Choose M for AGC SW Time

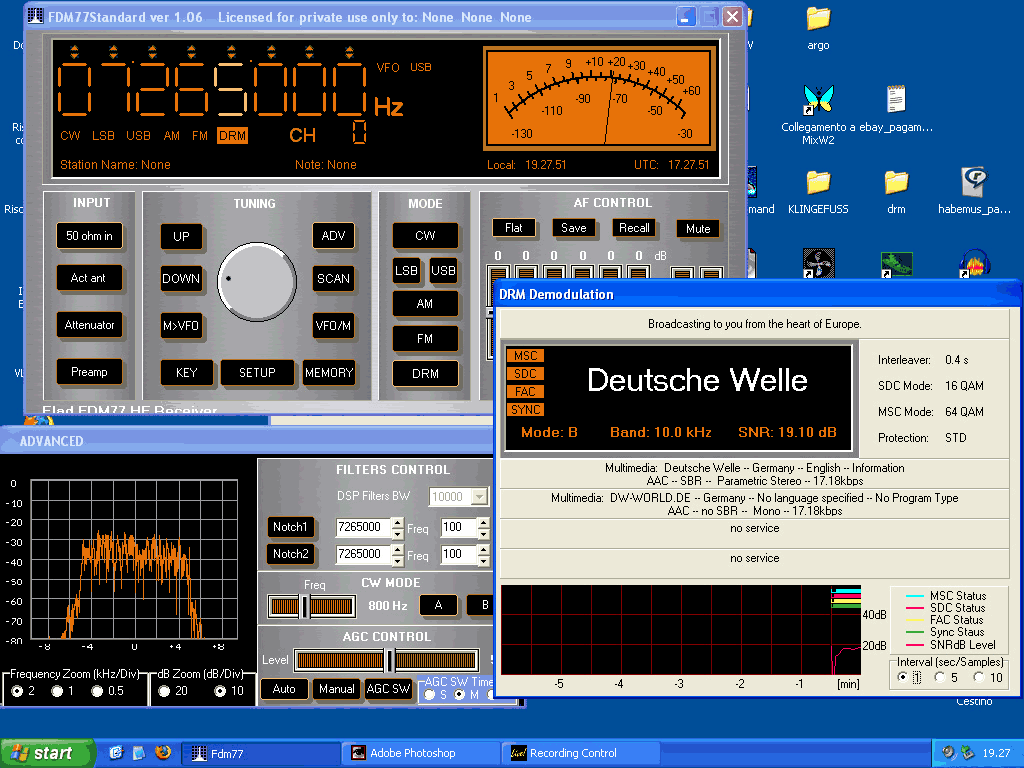pyautogui.click(x=460, y=695)
